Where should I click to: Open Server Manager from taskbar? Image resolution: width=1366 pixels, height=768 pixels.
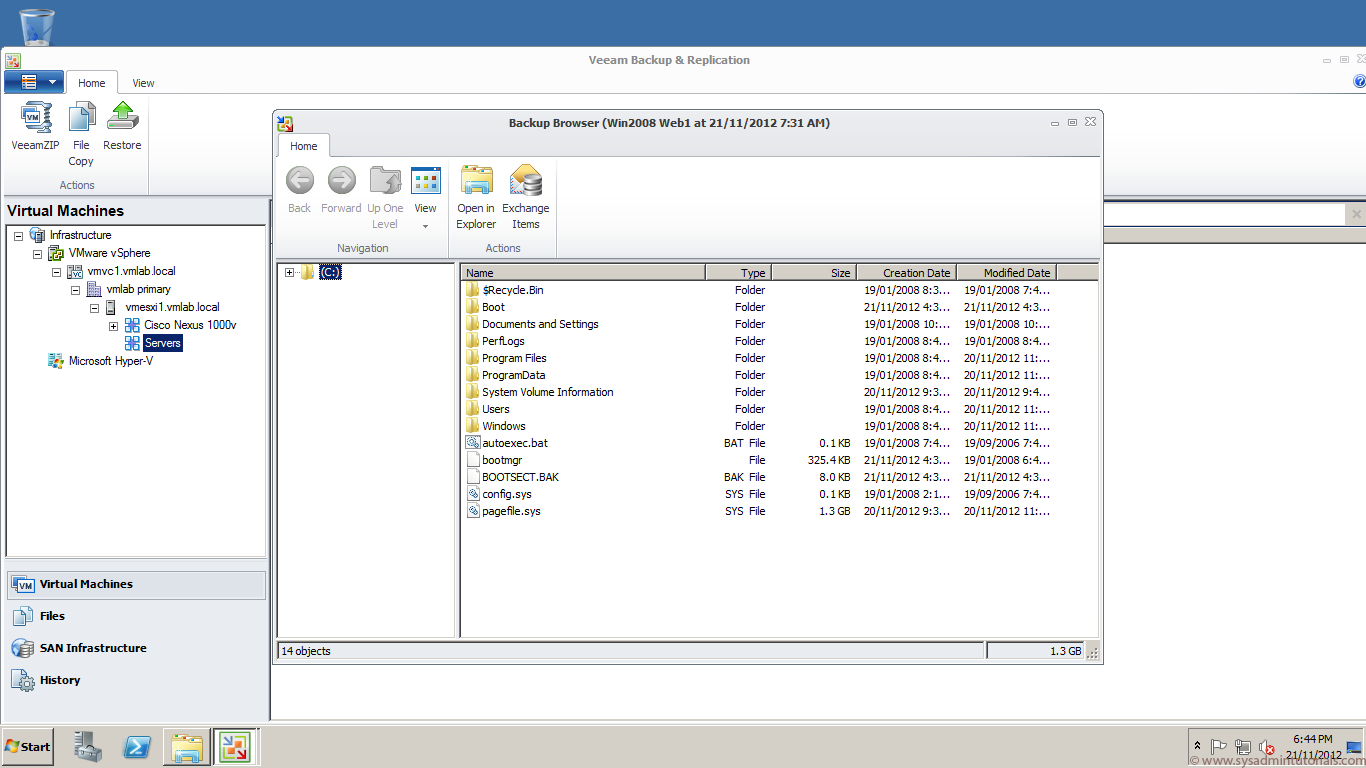pyautogui.click(x=88, y=746)
